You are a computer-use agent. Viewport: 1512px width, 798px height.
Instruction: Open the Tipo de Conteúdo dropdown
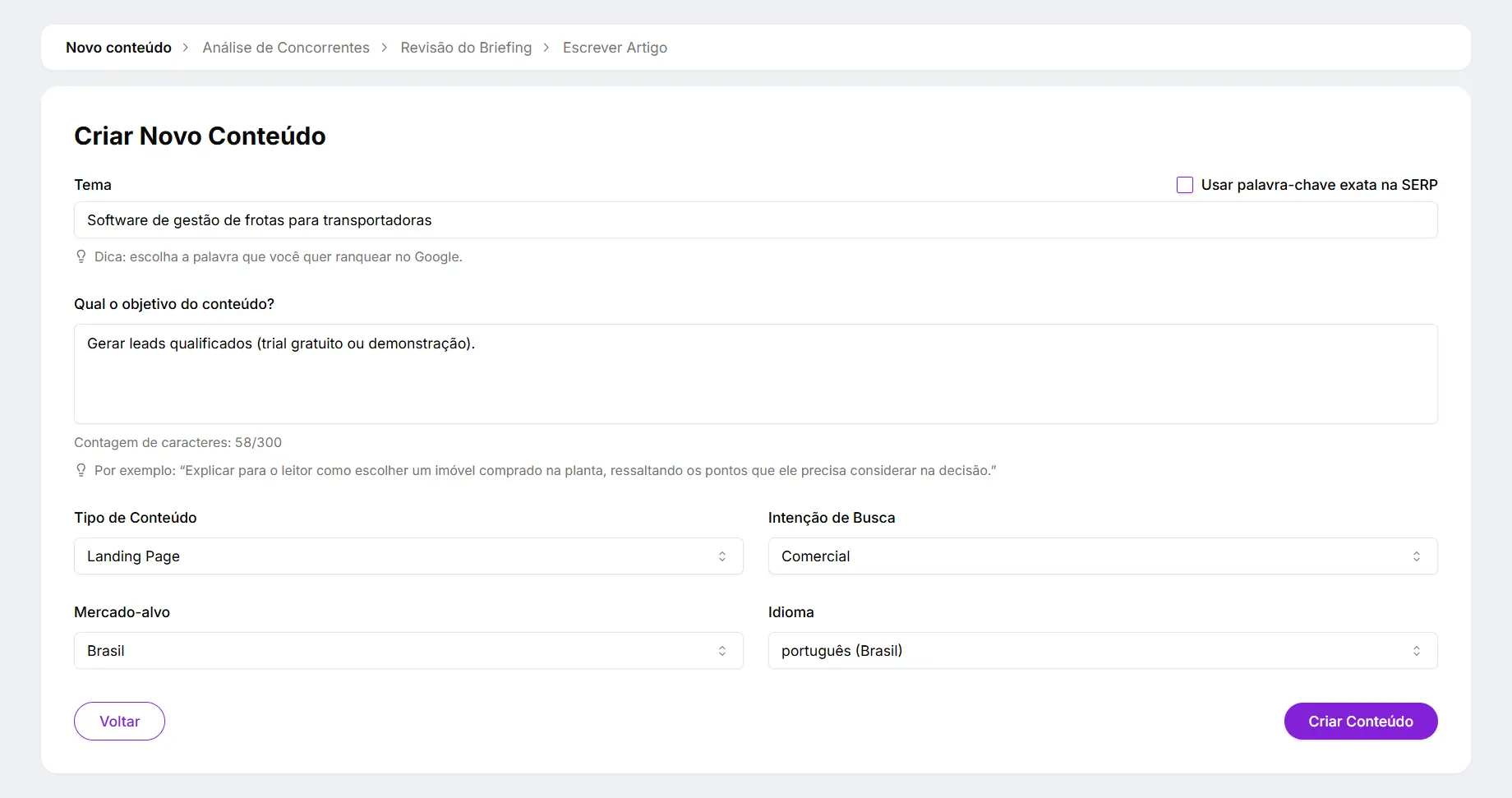[x=408, y=556]
